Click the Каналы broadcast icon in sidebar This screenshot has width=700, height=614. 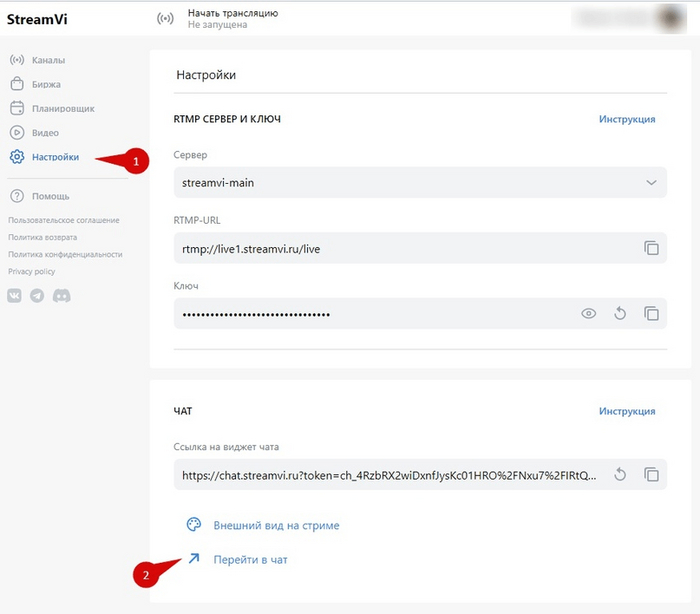click(17, 59)
